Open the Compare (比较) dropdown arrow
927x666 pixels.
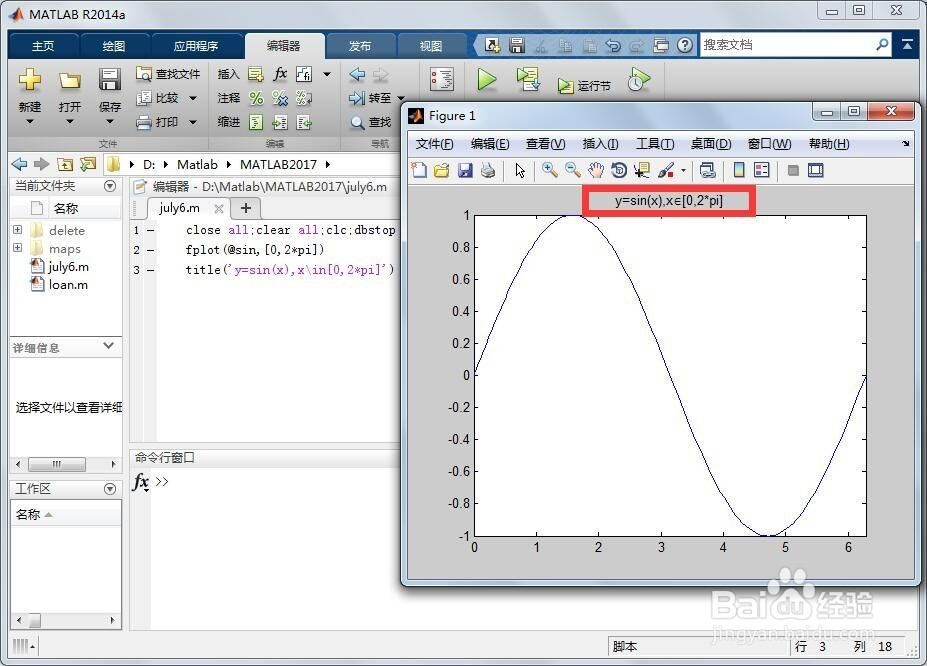coord(193,98)
